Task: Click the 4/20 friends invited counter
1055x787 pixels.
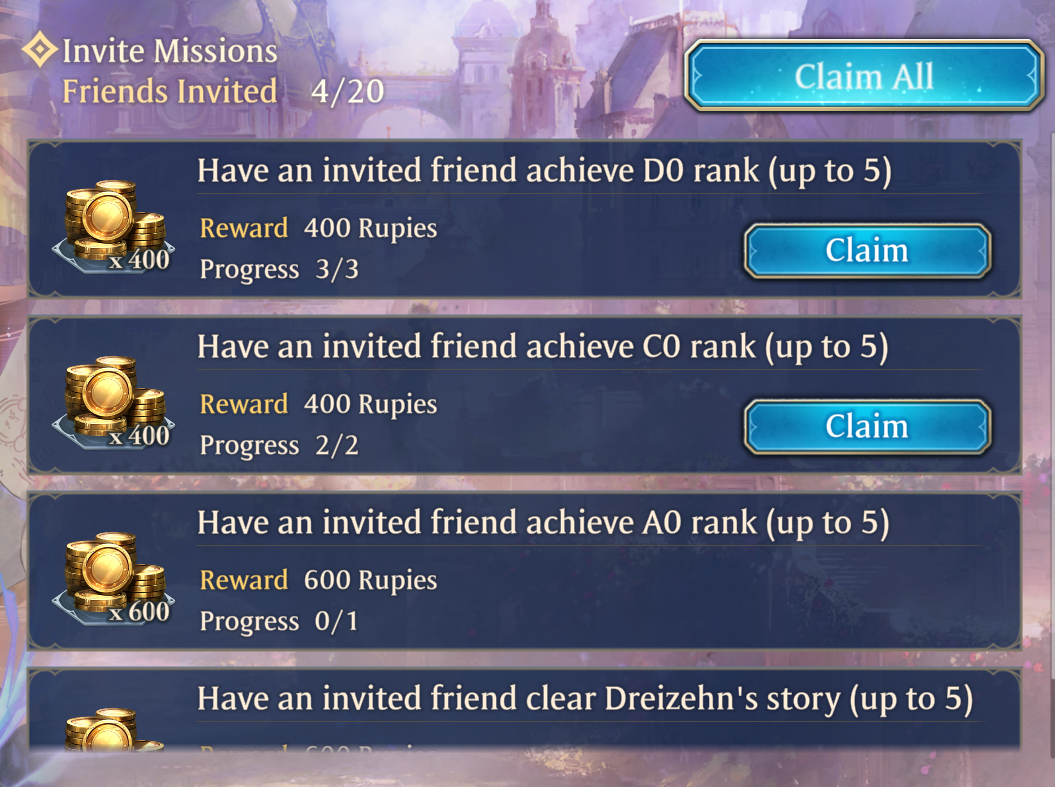Action: (348, 91)
